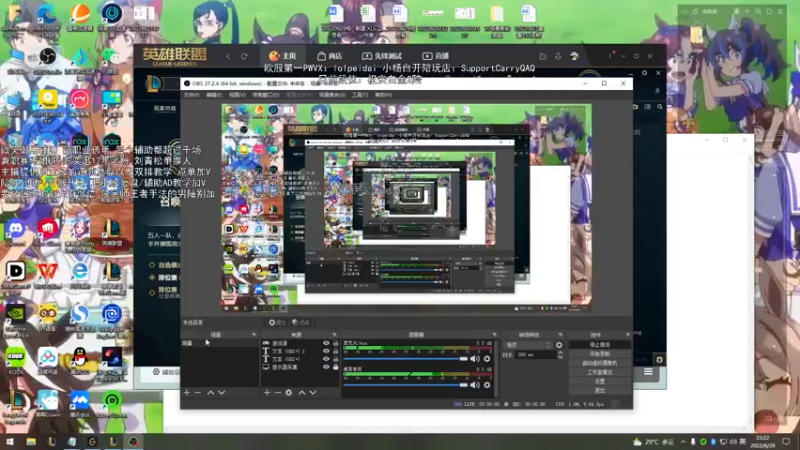Move scene down in Scenes panel
800x450 pixels.
(x=221, y=392)
